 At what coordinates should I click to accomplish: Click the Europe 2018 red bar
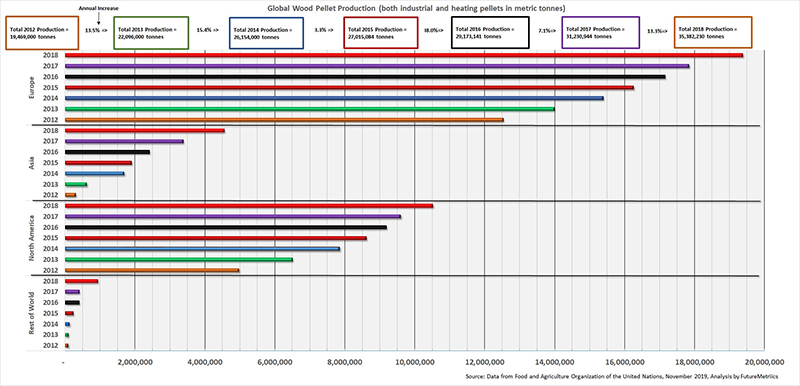[404, 55]
